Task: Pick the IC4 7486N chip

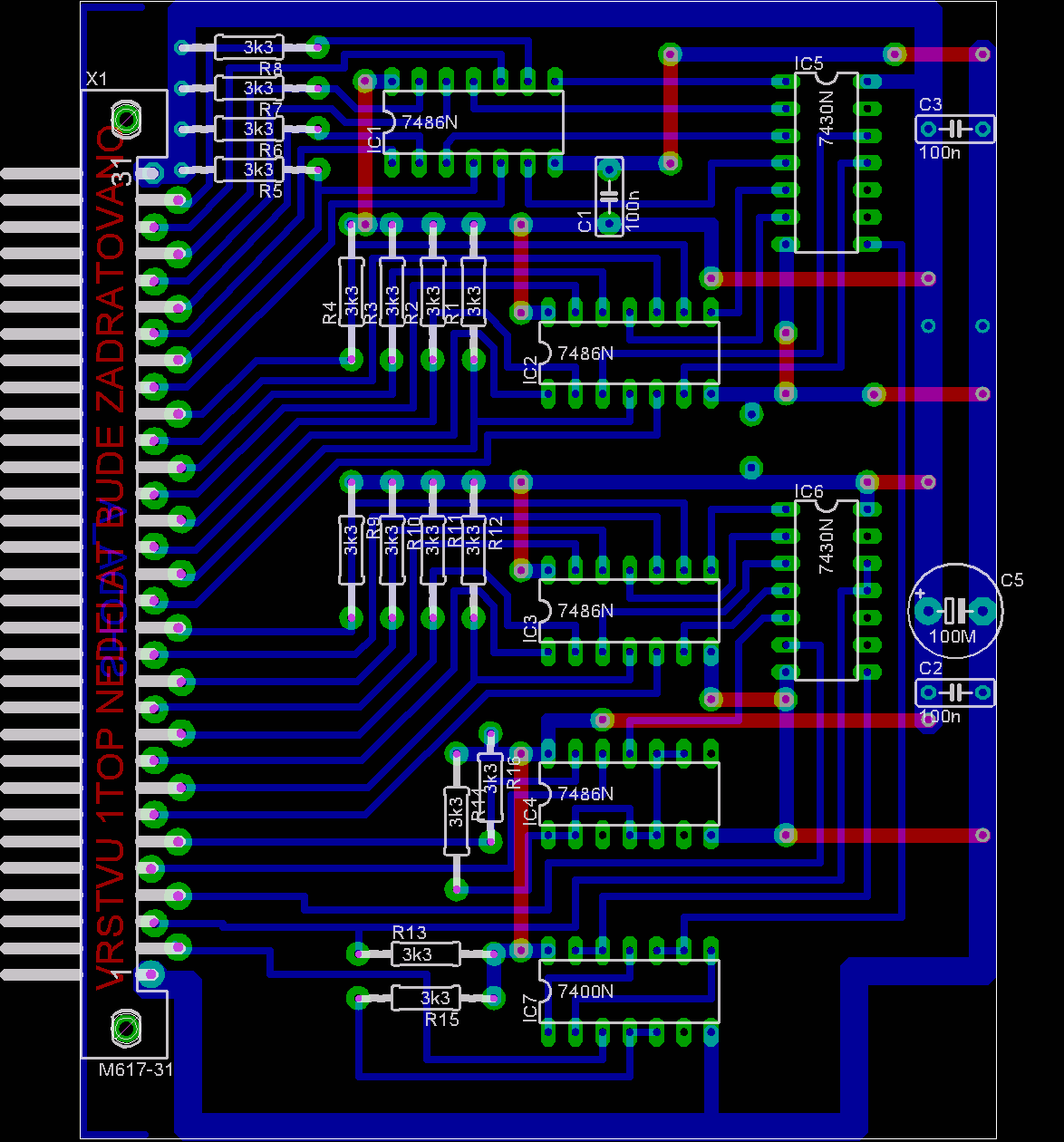Action: click(629, 794)
